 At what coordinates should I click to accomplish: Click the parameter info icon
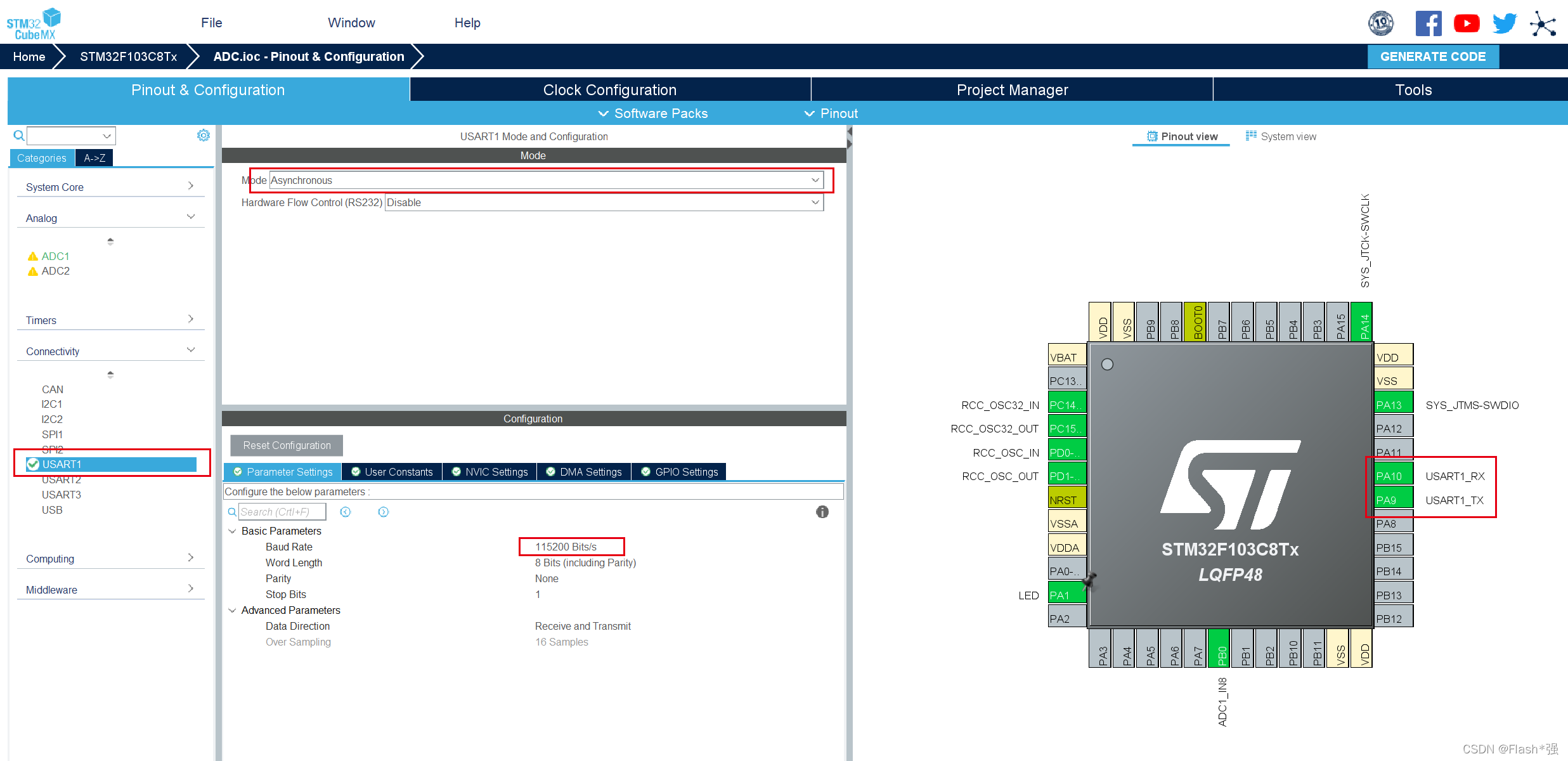(x=822, y=512)
